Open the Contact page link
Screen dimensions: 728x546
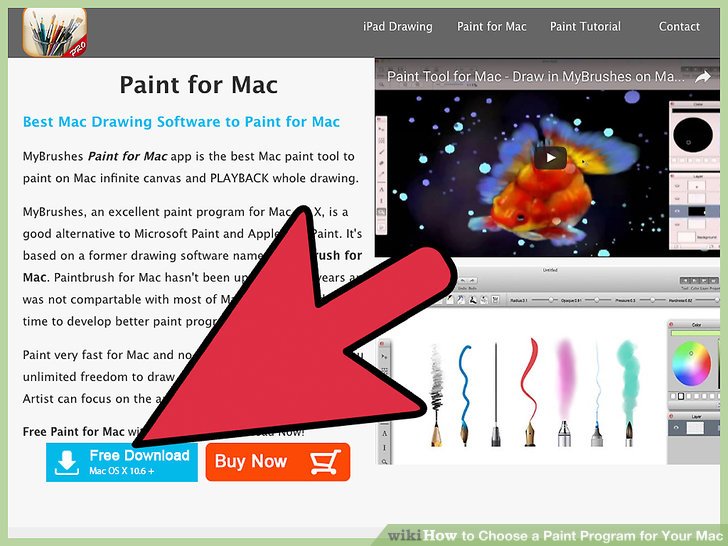click(x=679, y=26)
